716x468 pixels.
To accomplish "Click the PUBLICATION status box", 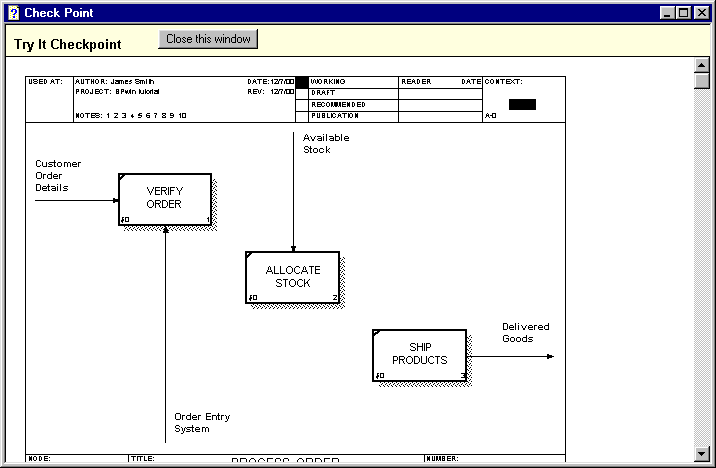I will (302, 116).
